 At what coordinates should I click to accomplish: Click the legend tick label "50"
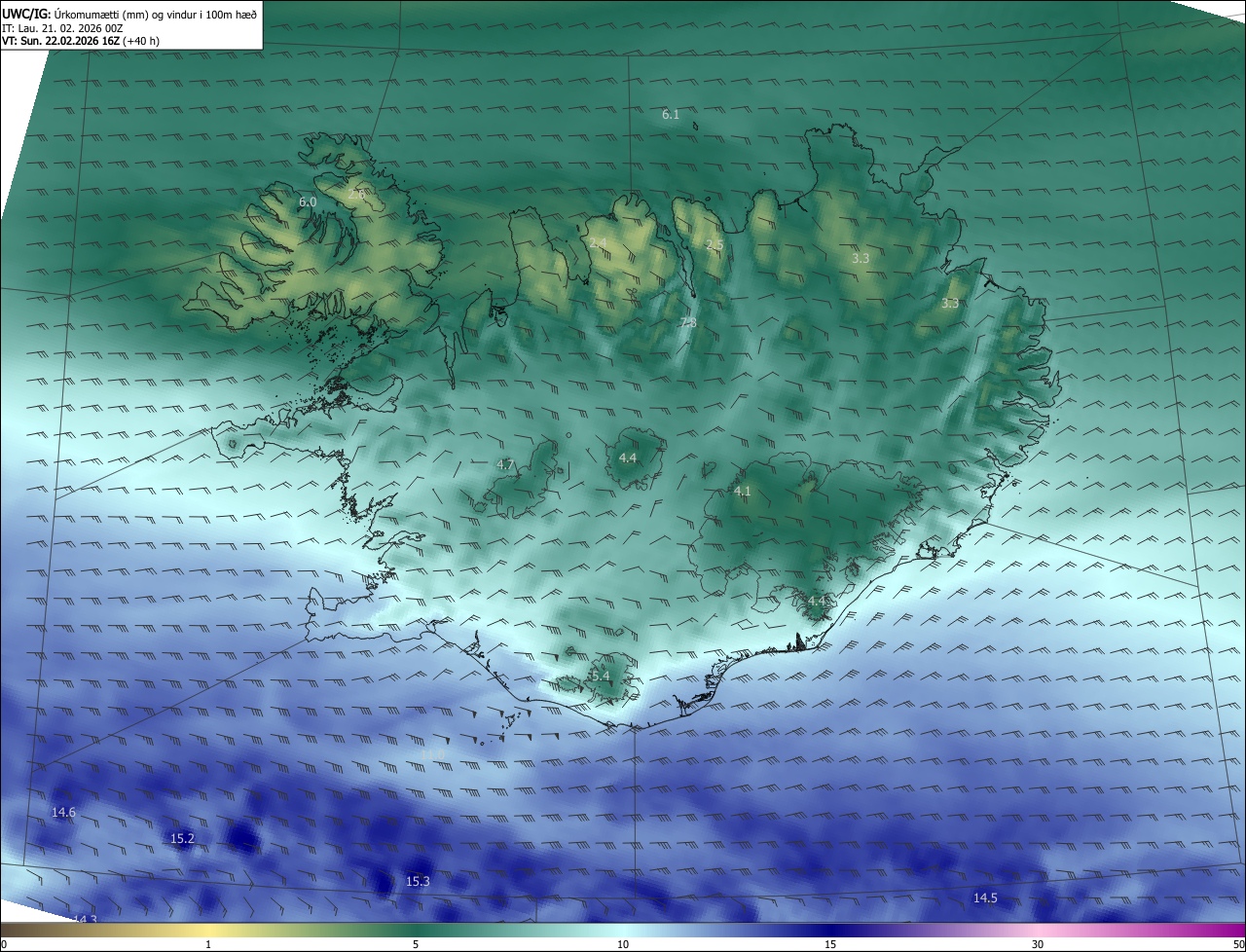click(x=1238, y=945)
